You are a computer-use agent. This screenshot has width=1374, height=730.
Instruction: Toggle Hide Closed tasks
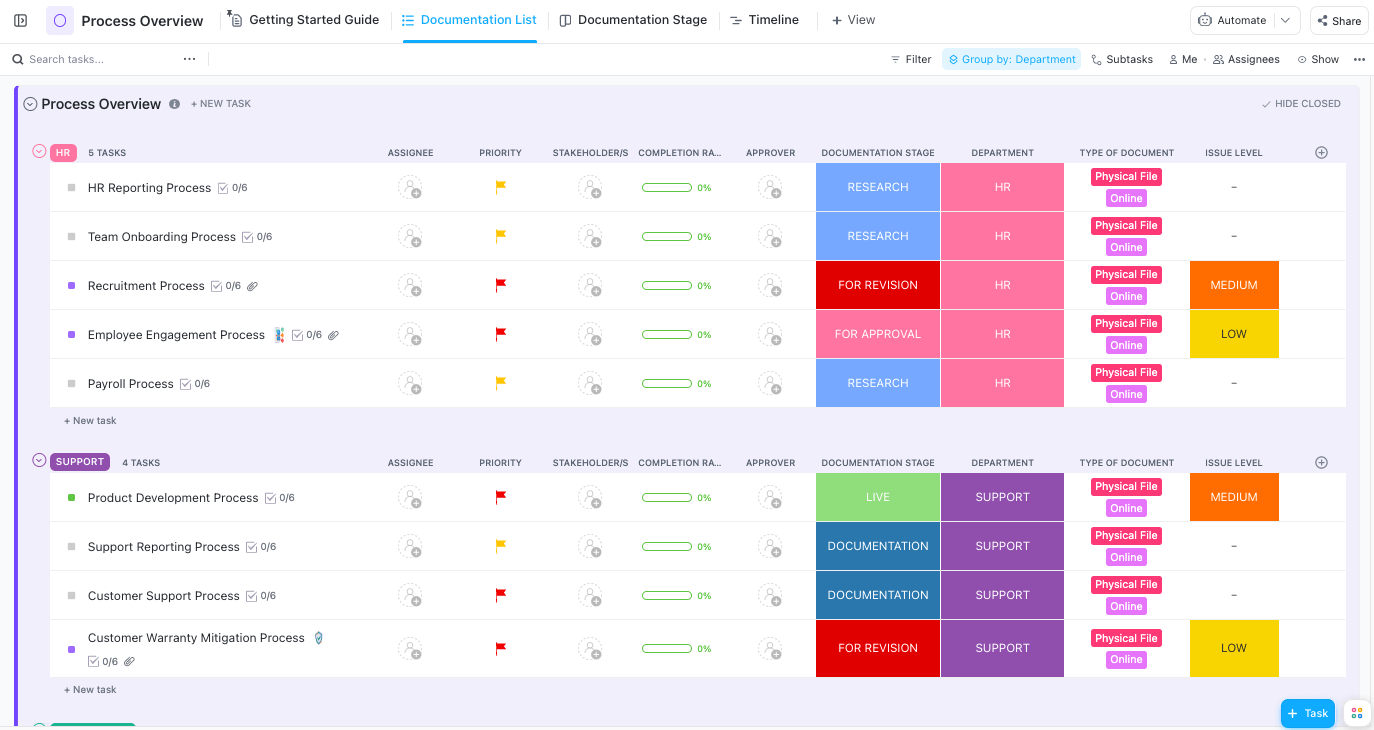click(x=1300, y=104)
